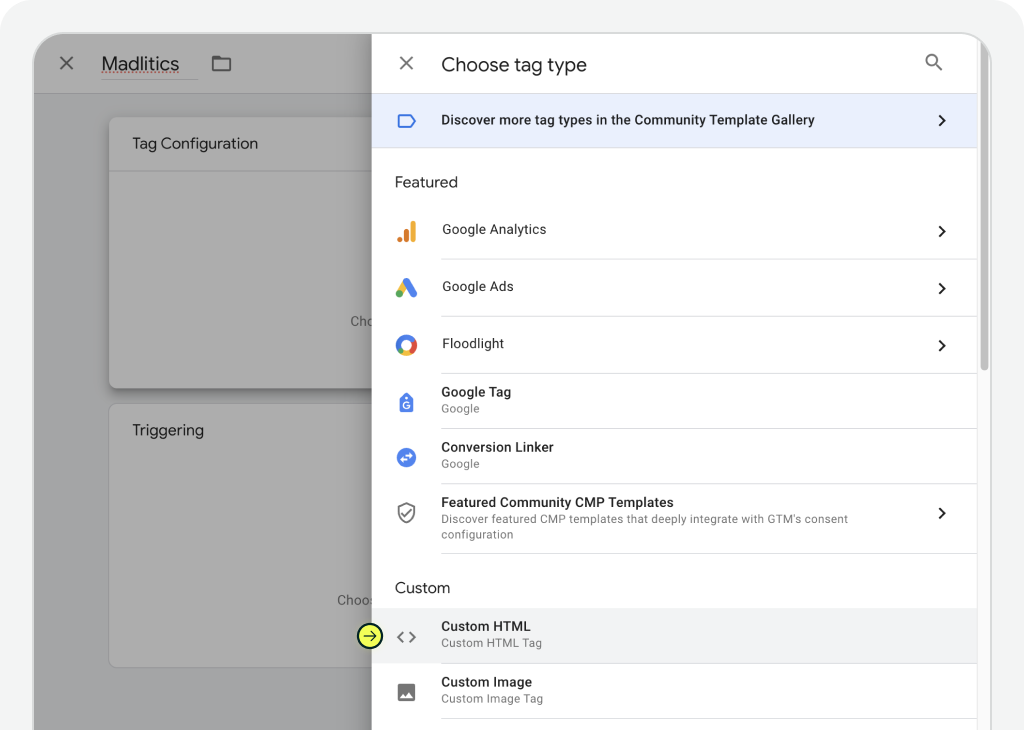
Task: Select the Google Tag type
Action: point(674,401)
